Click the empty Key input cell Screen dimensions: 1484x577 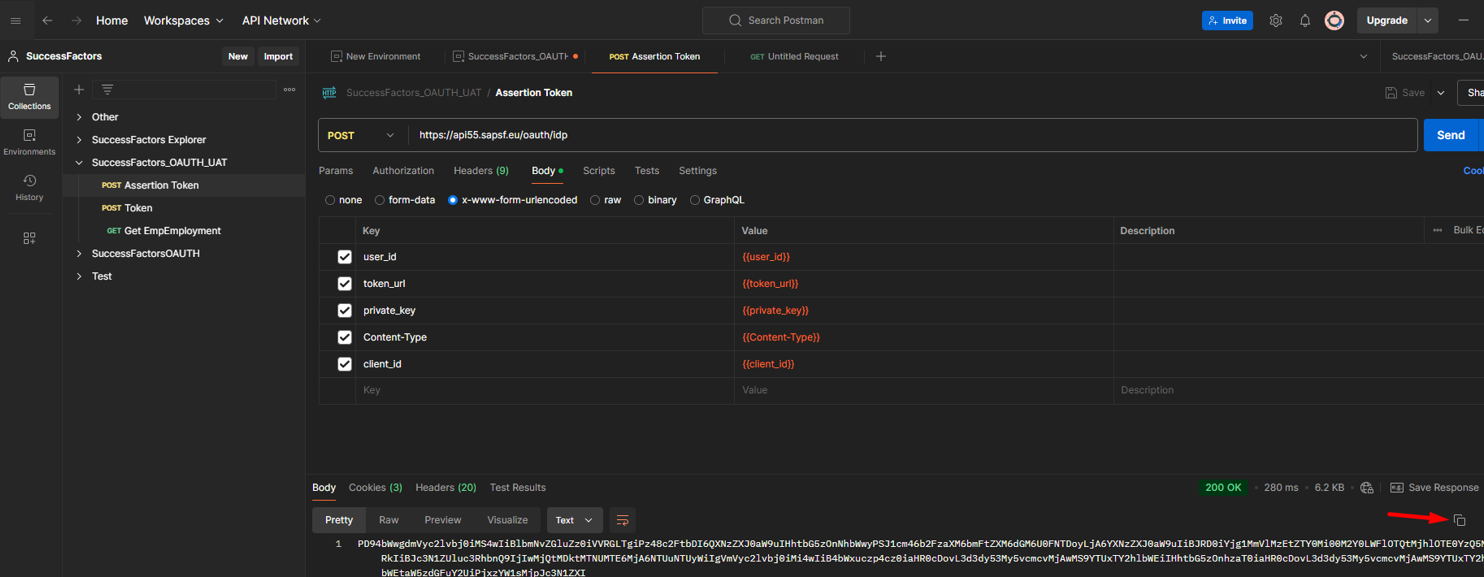point(545,390)
